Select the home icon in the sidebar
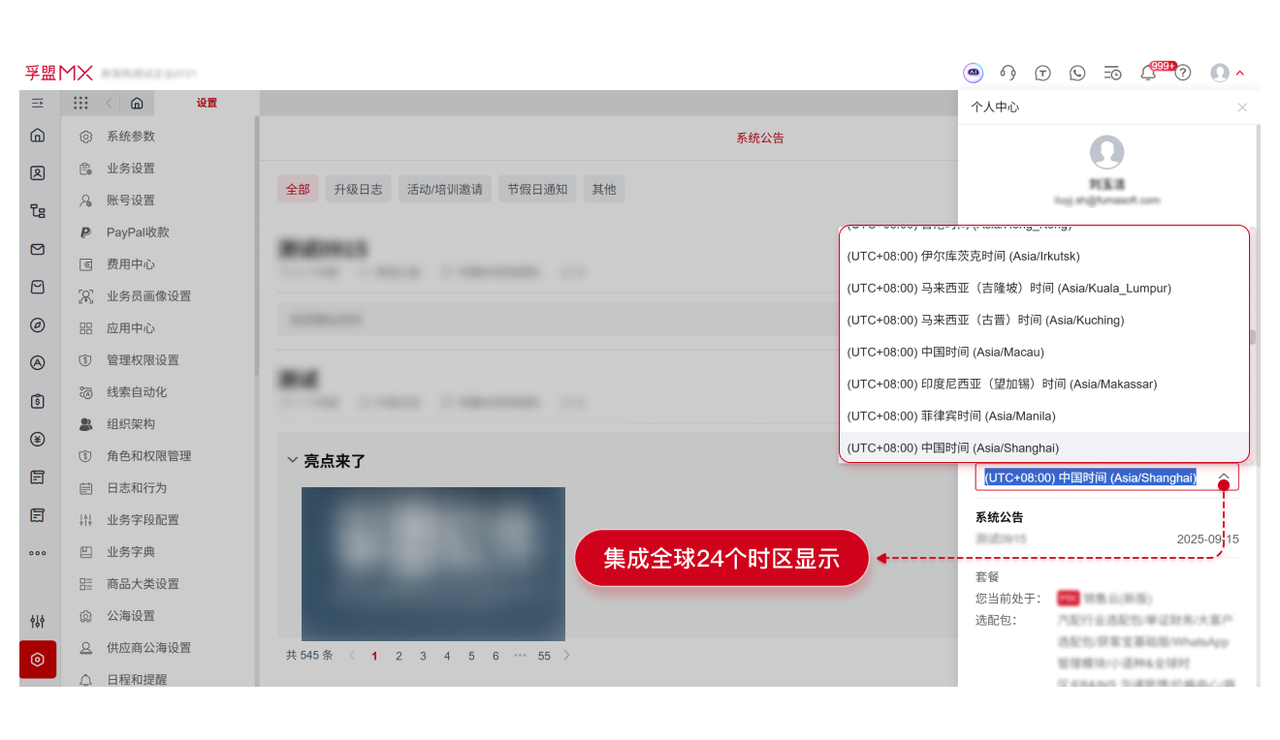 tap(38, 135)
